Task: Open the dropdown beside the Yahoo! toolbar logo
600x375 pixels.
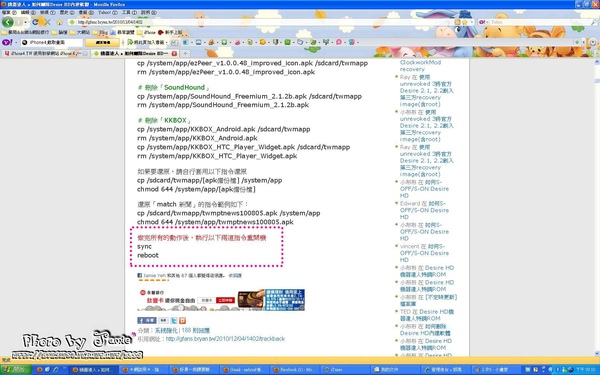Action: pyautogui.click(x=16, y=42)
